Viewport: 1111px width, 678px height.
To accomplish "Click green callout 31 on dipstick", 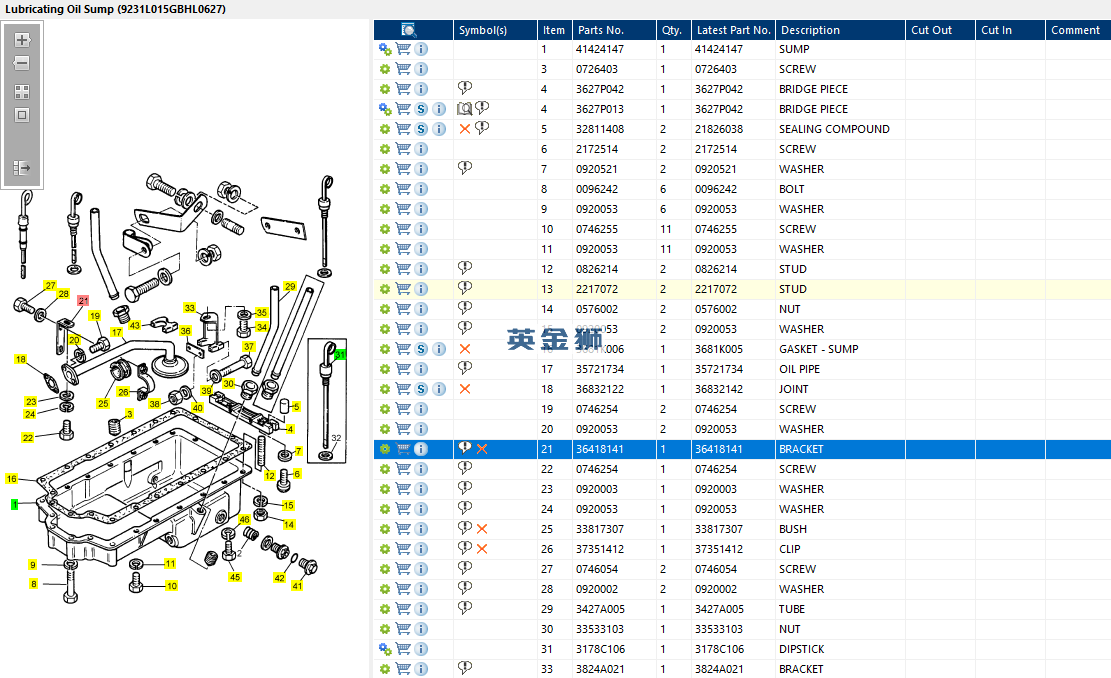I will click(340, 355).
